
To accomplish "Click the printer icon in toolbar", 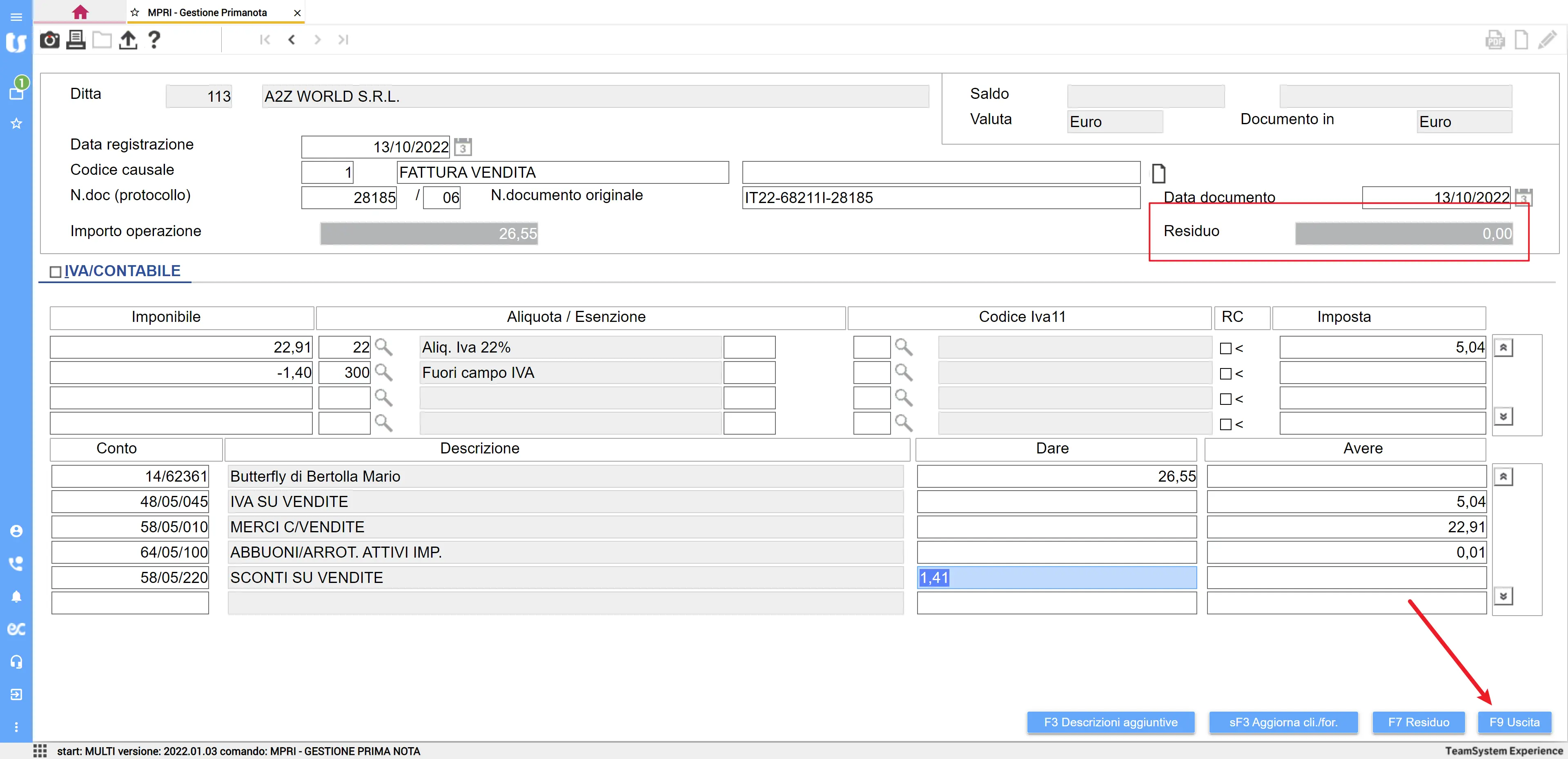I will pyautogui.click(x=76, y=40).
